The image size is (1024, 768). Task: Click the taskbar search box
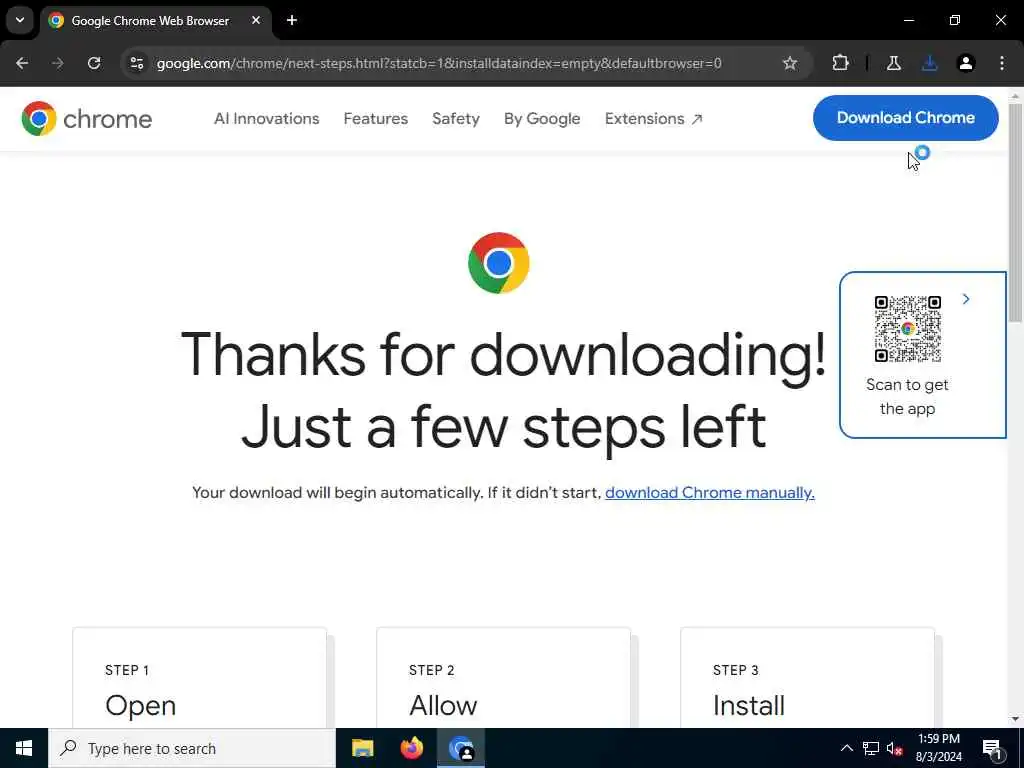192,748
